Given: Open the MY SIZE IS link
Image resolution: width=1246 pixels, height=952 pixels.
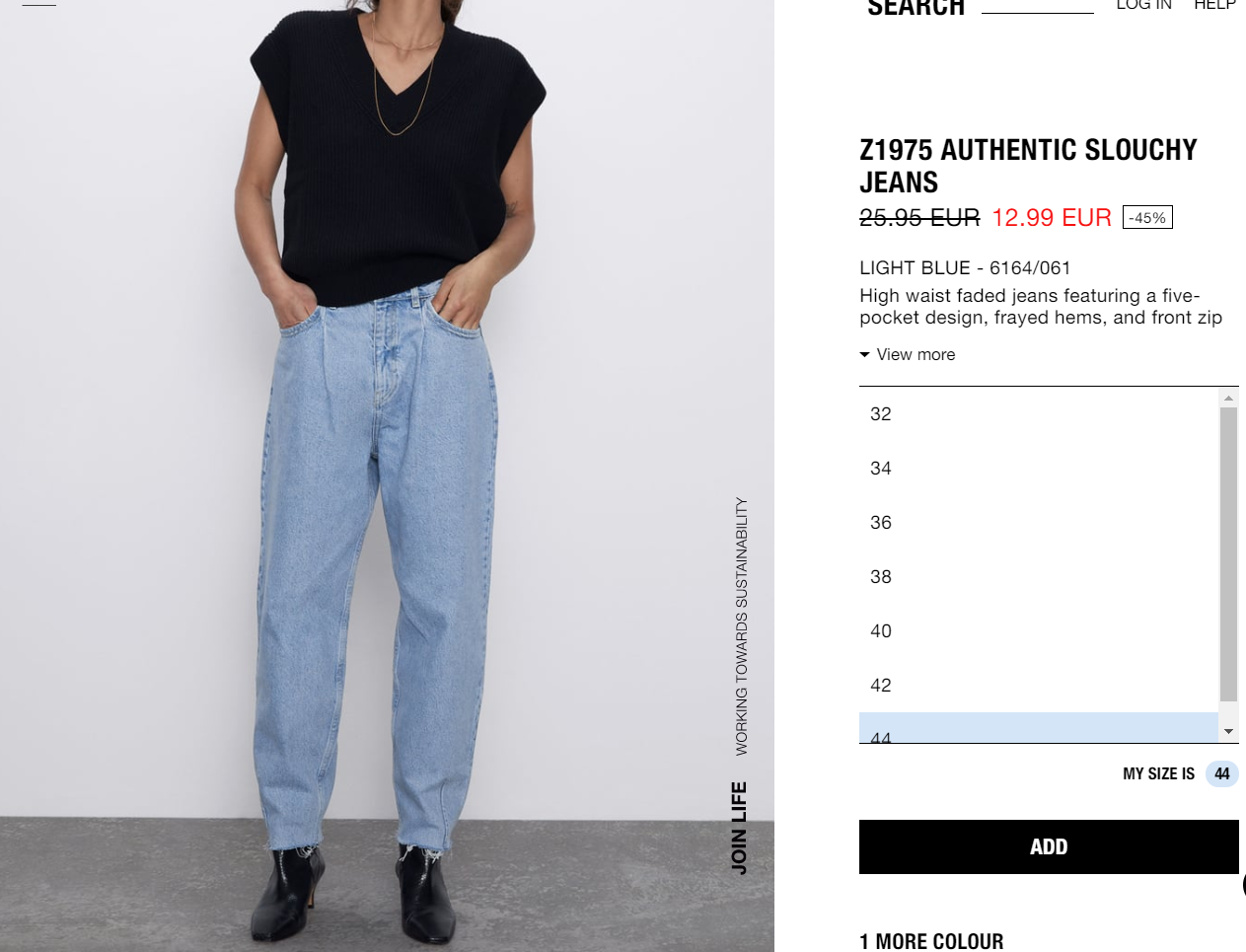Looking at the screenshot, I should click(1158, 774).
